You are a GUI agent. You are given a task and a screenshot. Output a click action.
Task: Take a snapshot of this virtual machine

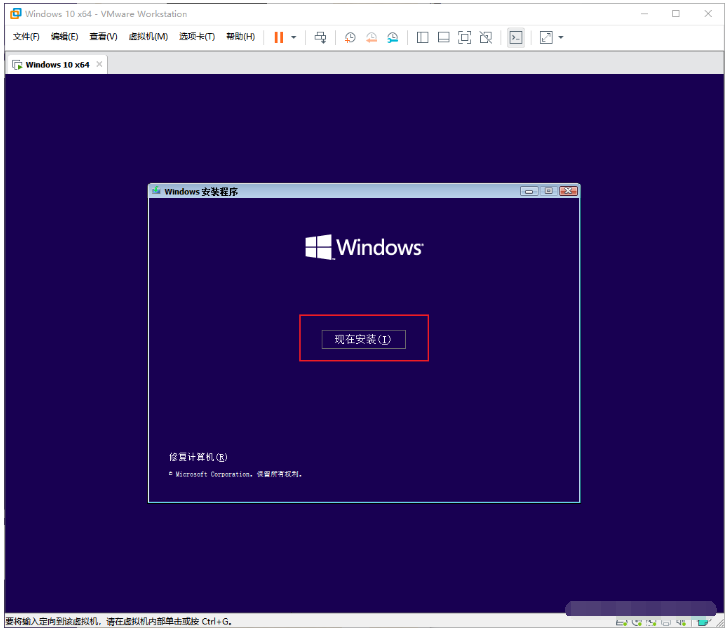pos(350,37)
